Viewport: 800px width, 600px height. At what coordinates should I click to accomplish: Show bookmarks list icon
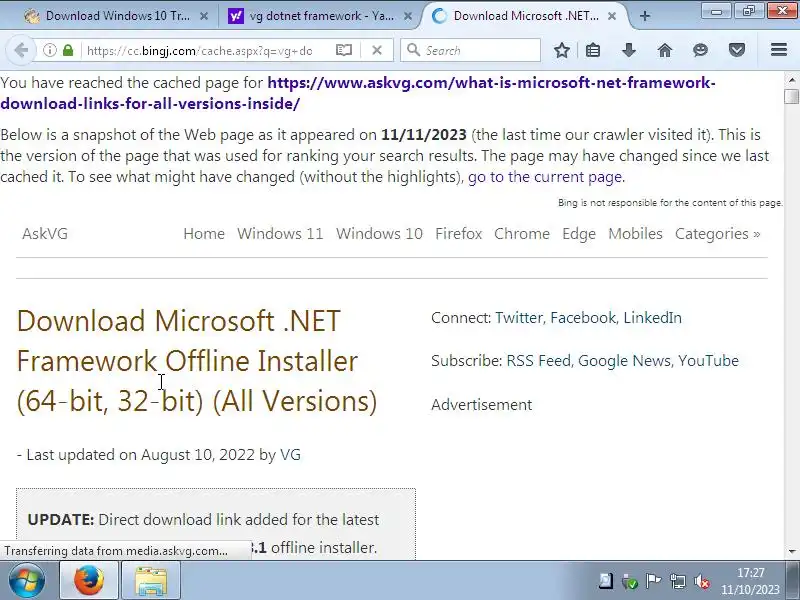coord(593,50)
